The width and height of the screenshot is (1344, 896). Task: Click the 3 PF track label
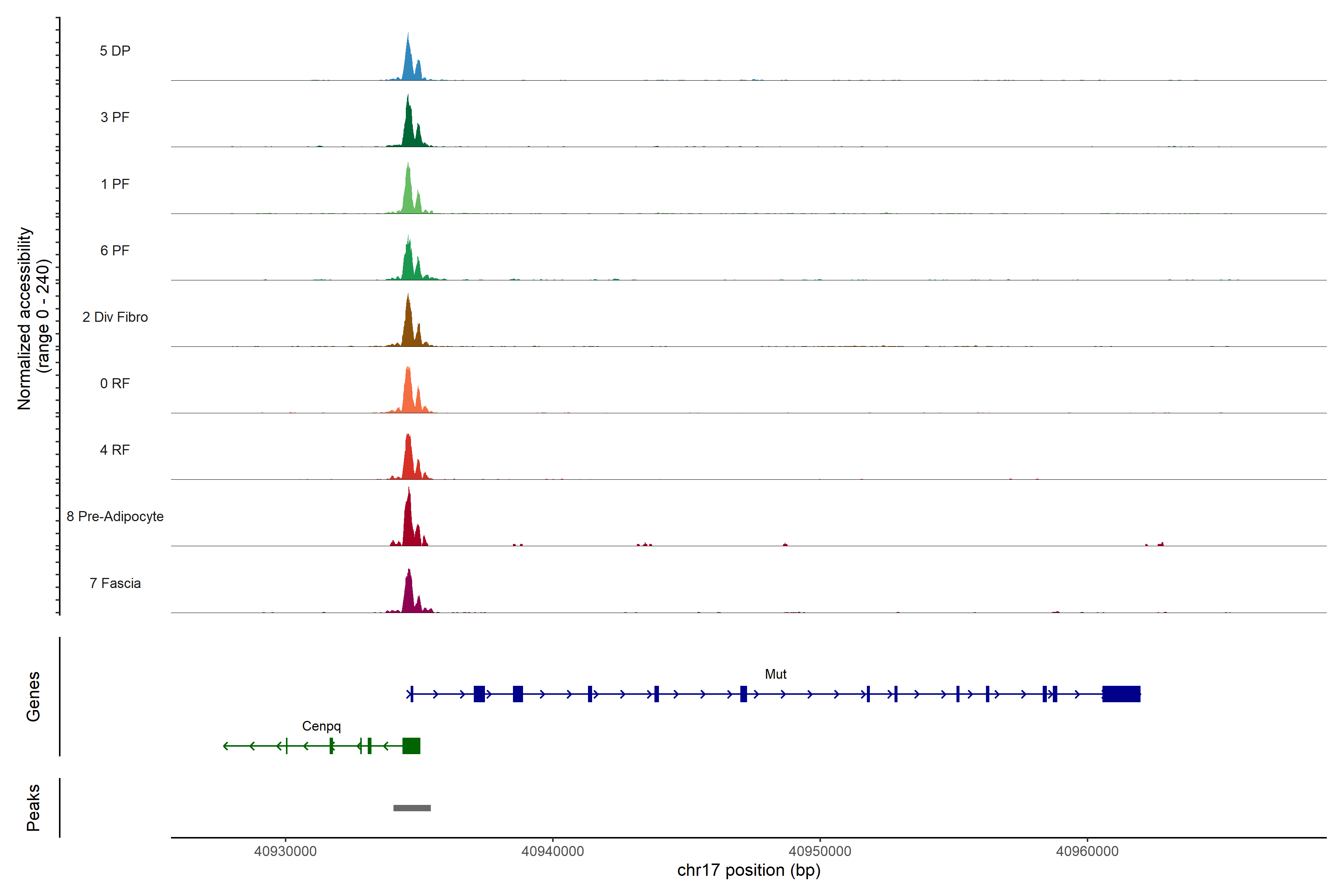[115, 117]
